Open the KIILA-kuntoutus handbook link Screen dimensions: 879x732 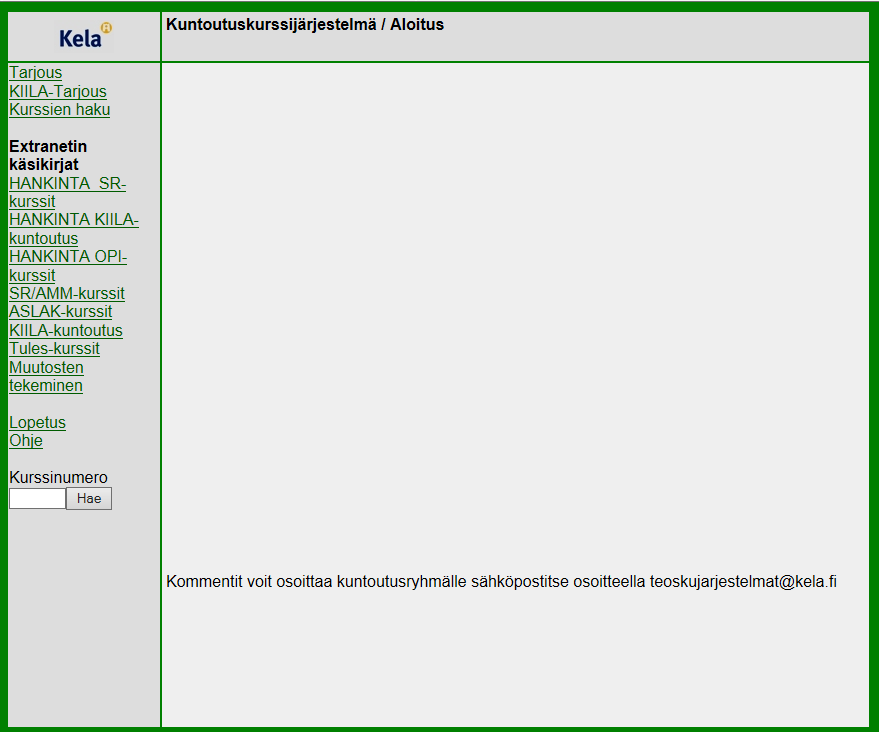tap(66, 331)
